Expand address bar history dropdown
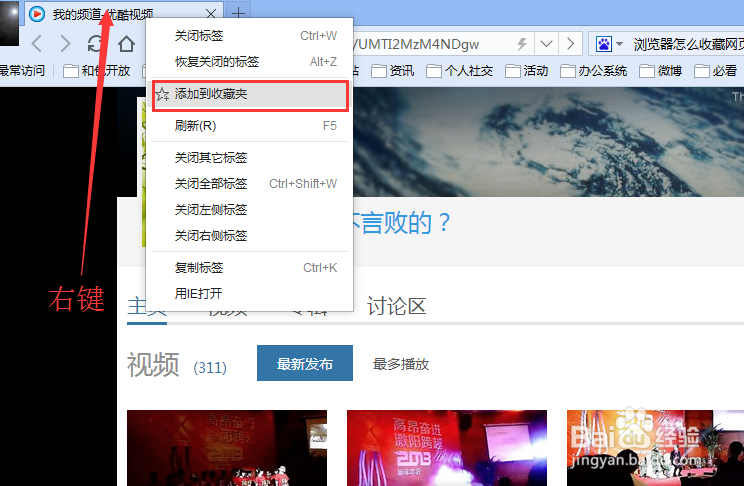 547,44
